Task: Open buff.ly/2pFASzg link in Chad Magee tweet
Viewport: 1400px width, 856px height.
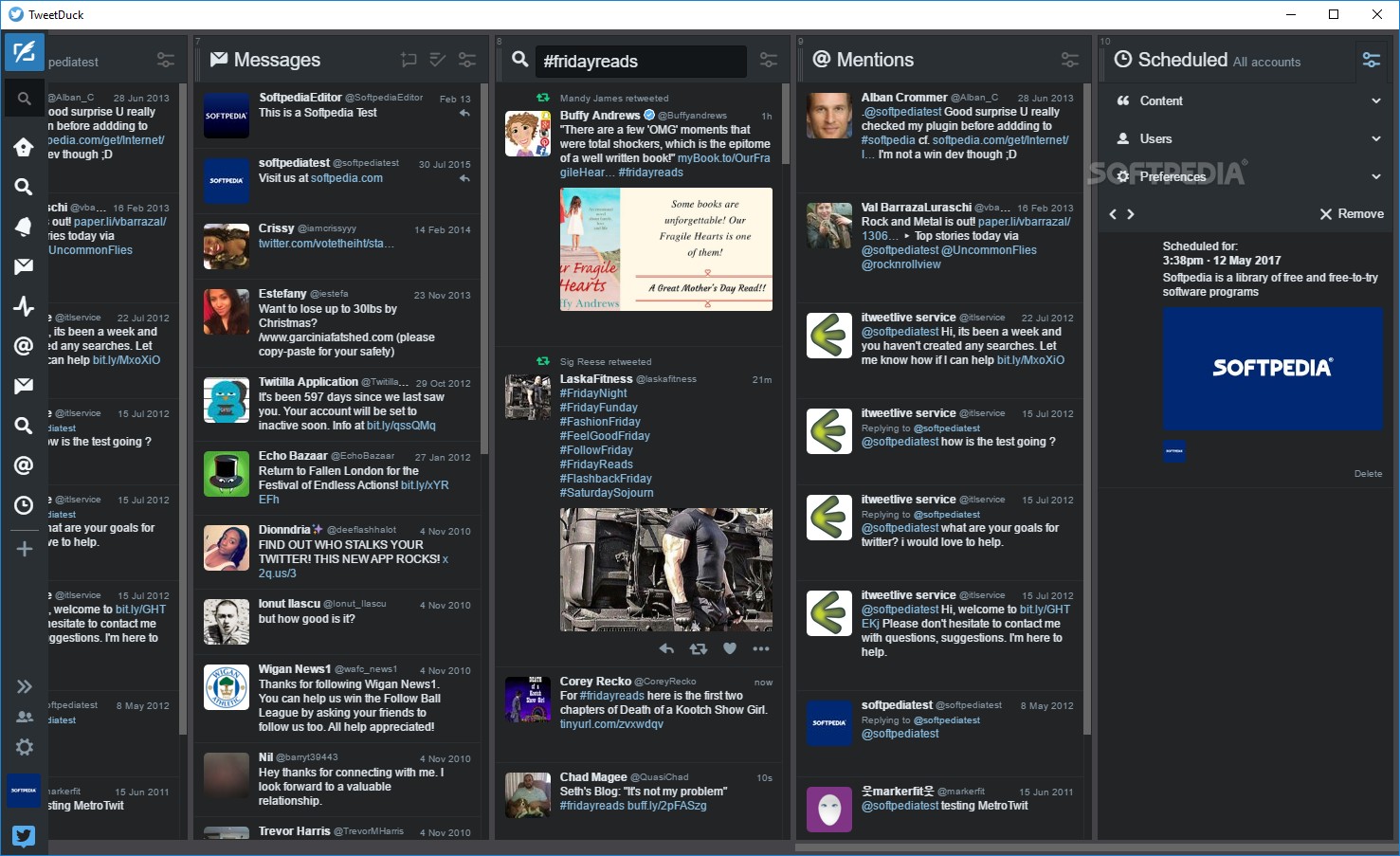Action: point(666,806)
